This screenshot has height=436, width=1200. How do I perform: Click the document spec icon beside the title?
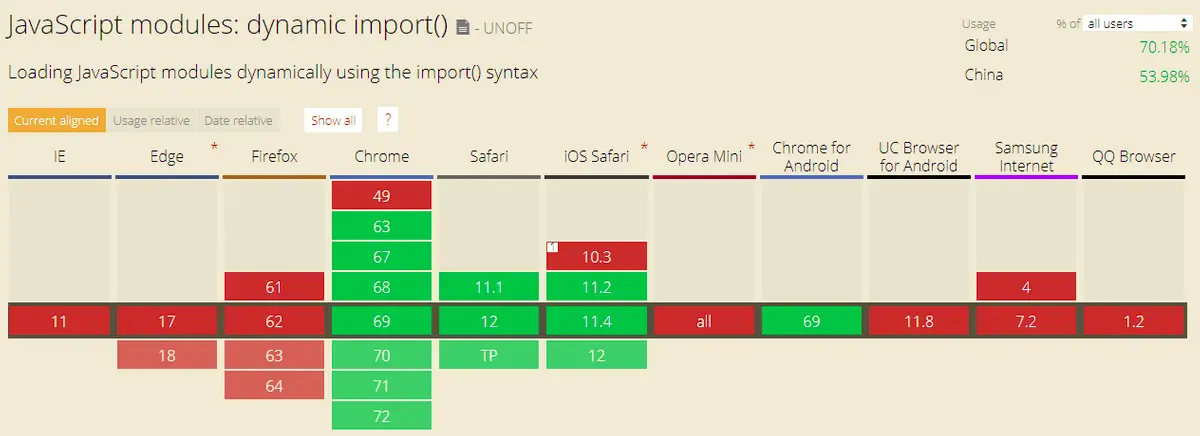pyautogui.click(x=462, y=29)
